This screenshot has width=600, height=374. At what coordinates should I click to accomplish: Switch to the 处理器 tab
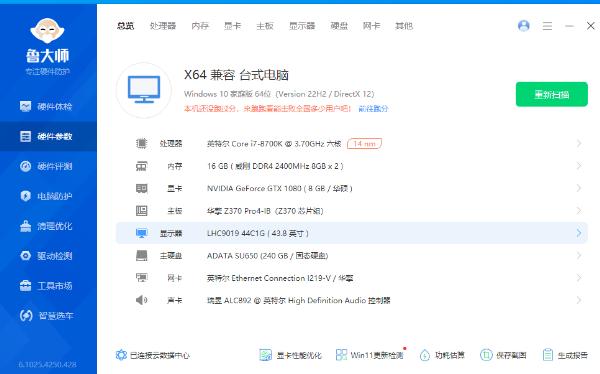click(163, 26)
